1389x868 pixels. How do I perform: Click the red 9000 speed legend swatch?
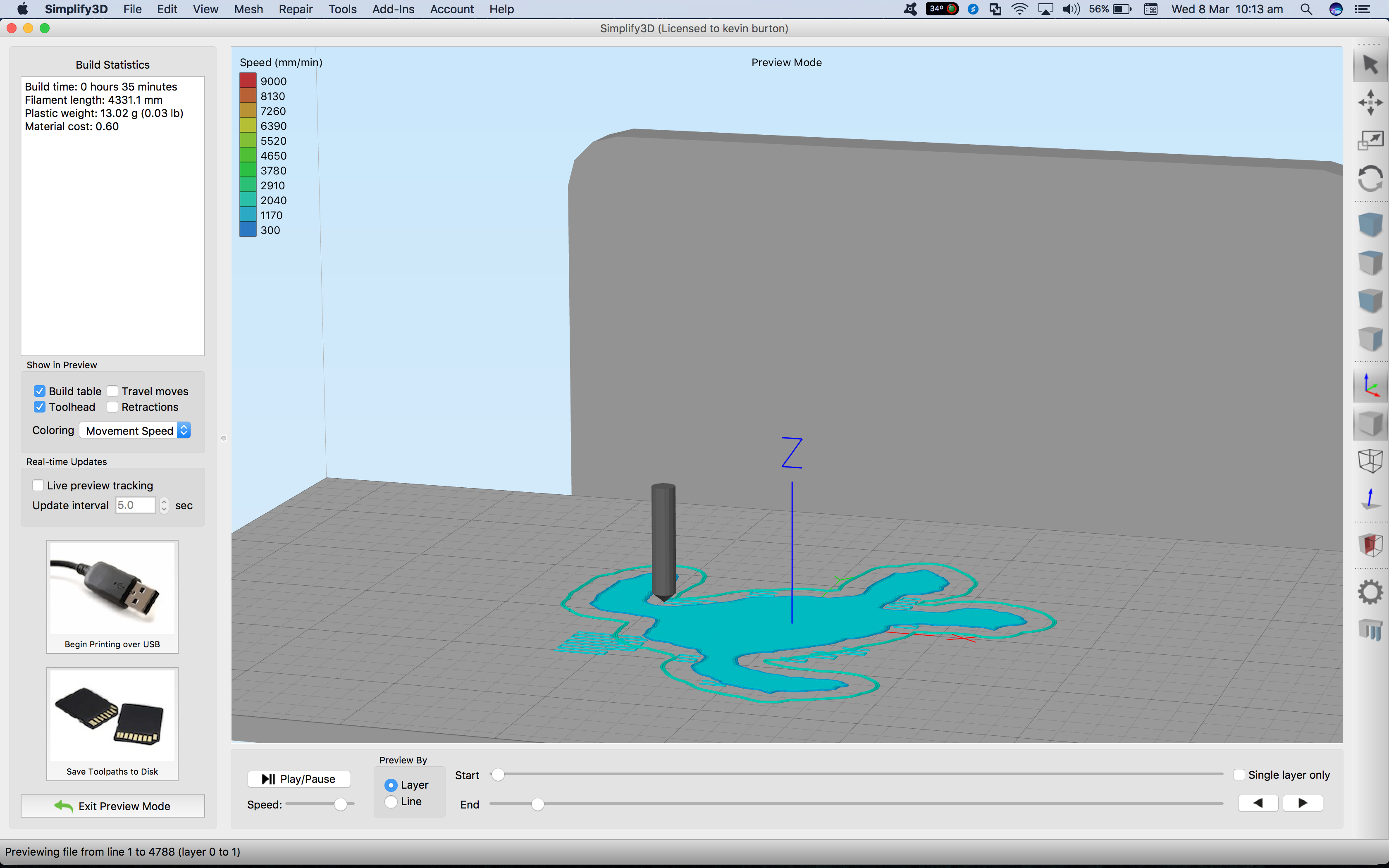pos(248,80)
